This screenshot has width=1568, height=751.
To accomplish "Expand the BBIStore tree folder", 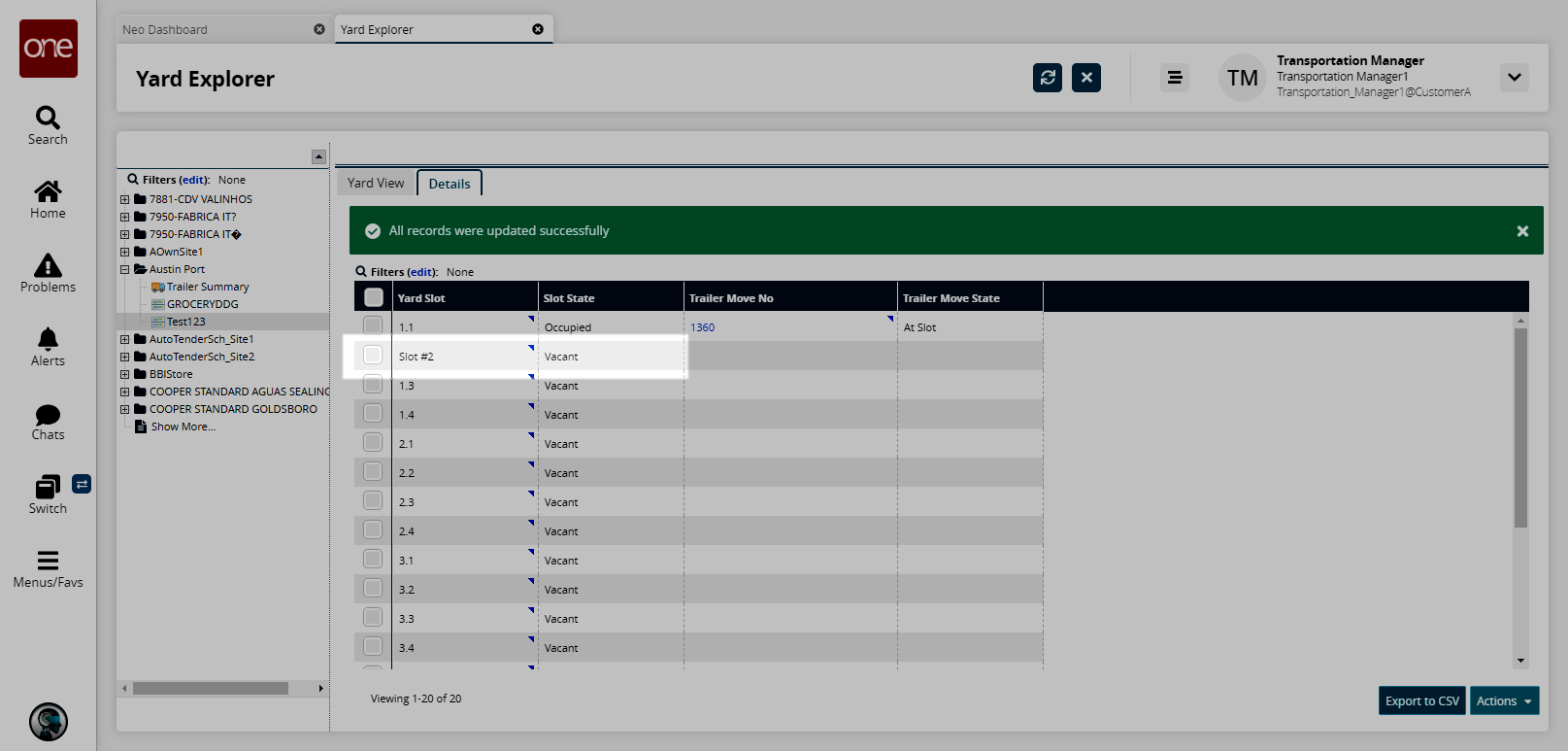I will (124, 374).
